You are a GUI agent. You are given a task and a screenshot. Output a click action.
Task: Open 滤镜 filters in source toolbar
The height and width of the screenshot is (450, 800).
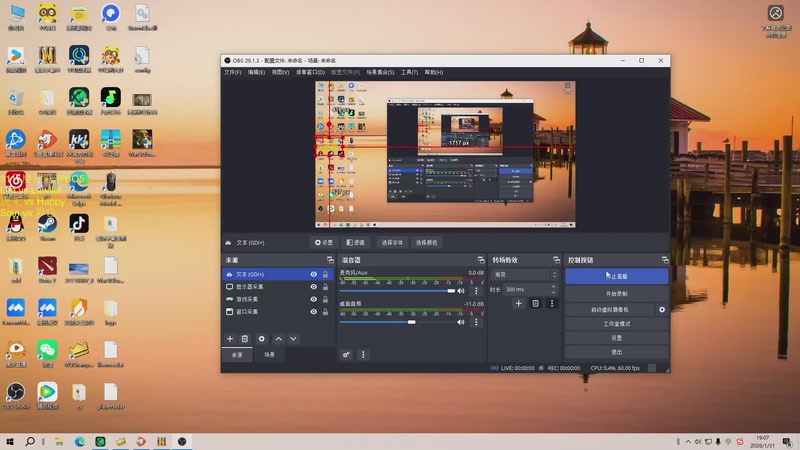pos(356,243)
